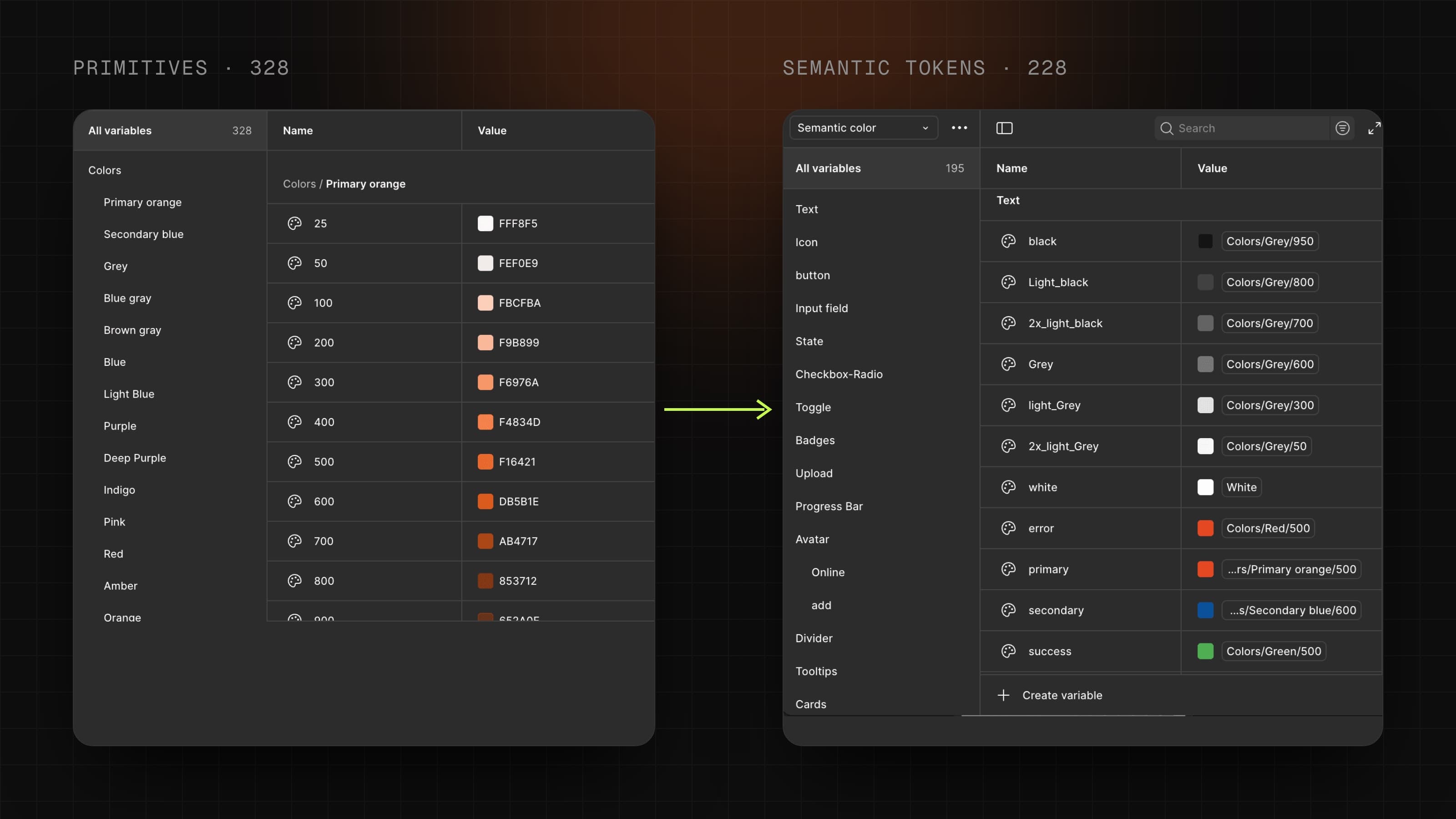1456x819 pixels.
Task: Click Create variable button
Action: click(x=1050, y=695)
